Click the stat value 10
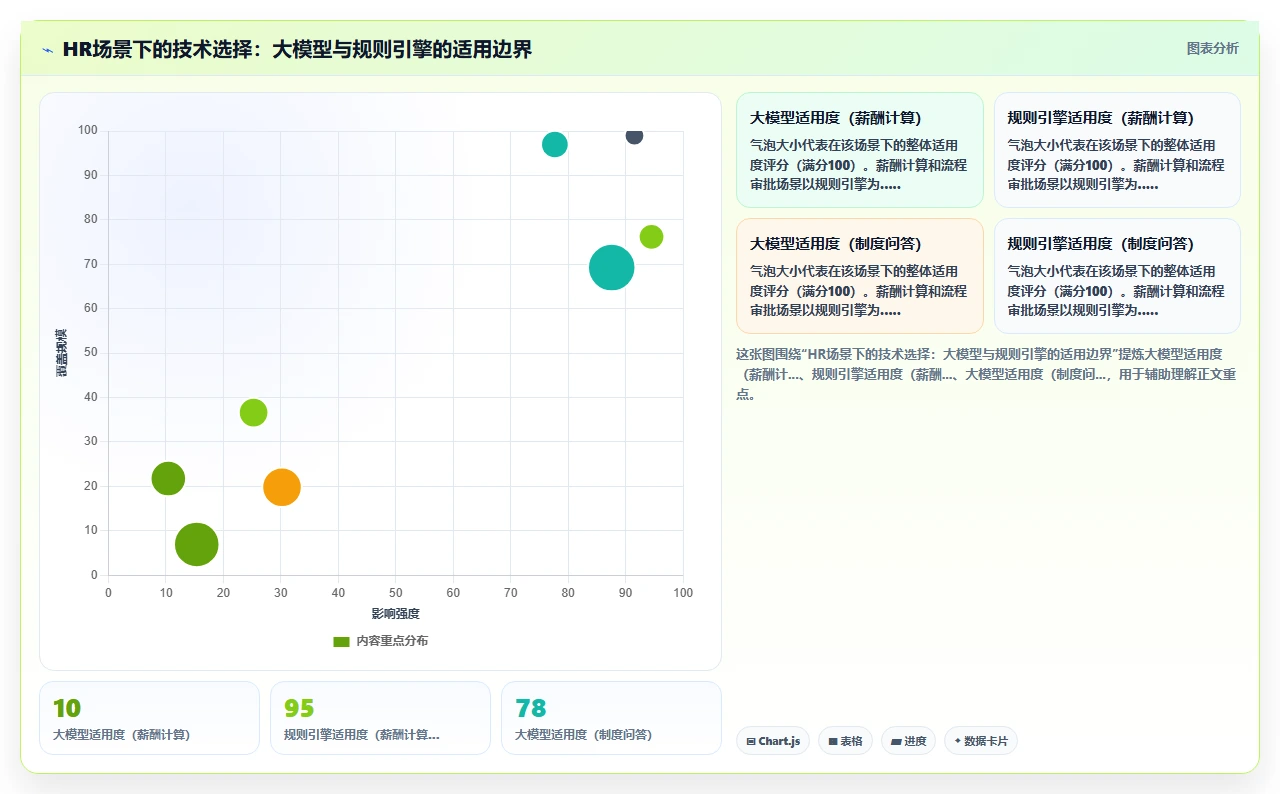Viewport: 1280px width, 794px height. [67, 708]
